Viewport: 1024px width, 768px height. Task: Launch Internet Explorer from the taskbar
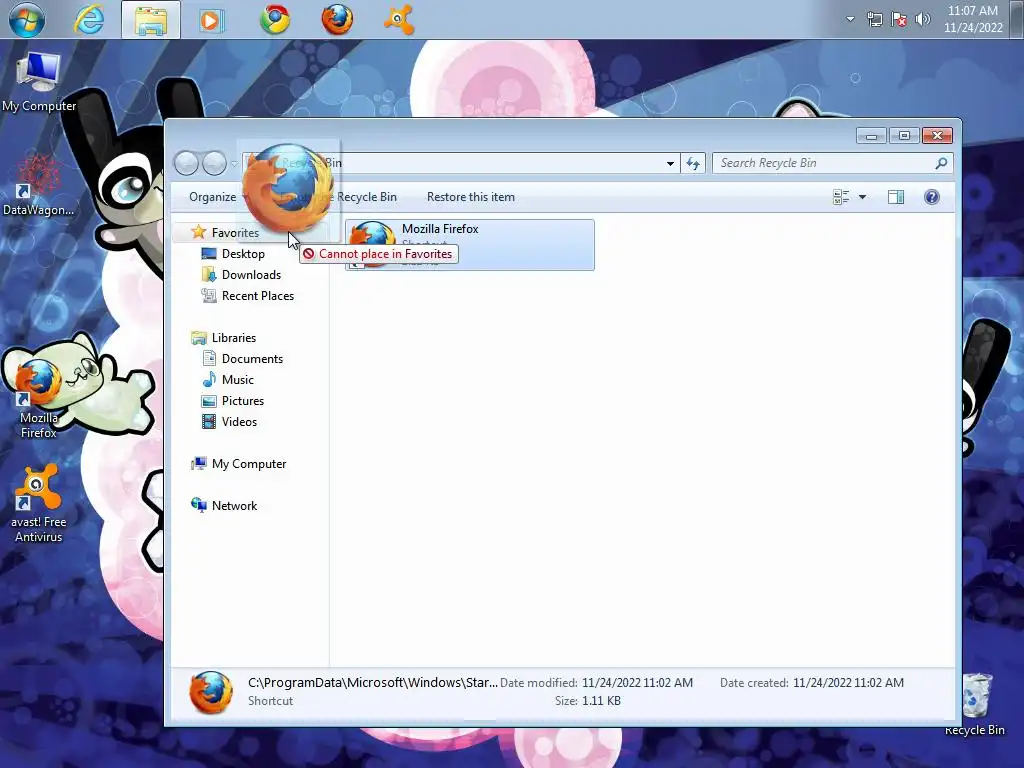tap(89, 19)
